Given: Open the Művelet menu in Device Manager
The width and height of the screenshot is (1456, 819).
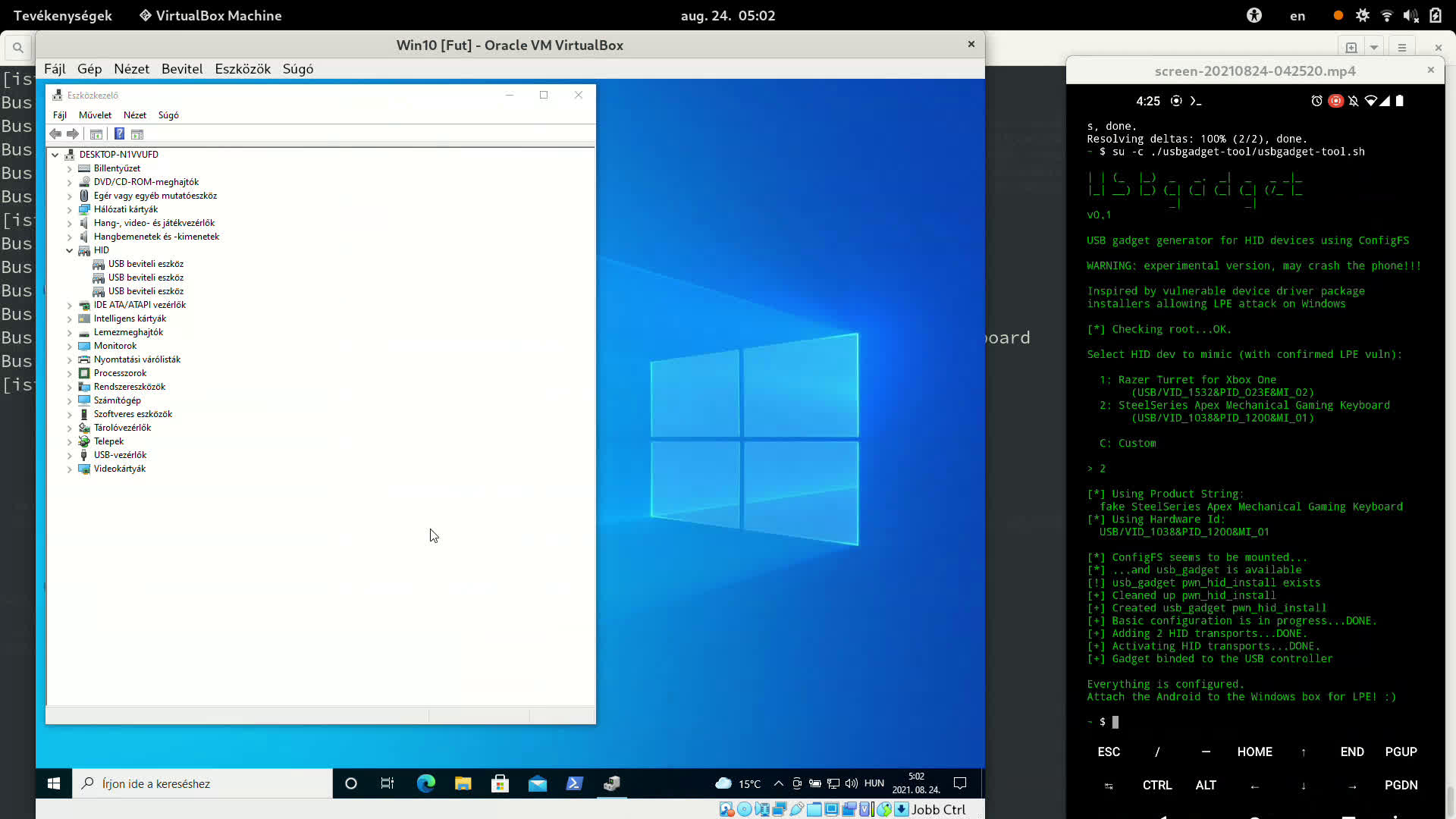Looking at the screenshot, I should (x=95, y=115).
